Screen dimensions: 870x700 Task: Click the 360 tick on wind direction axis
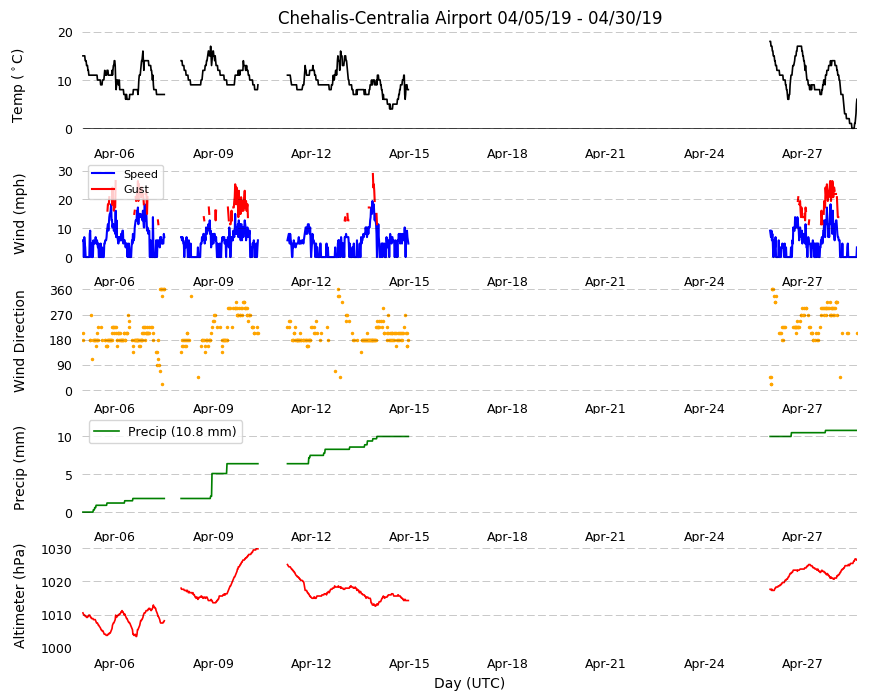[61, 291]
